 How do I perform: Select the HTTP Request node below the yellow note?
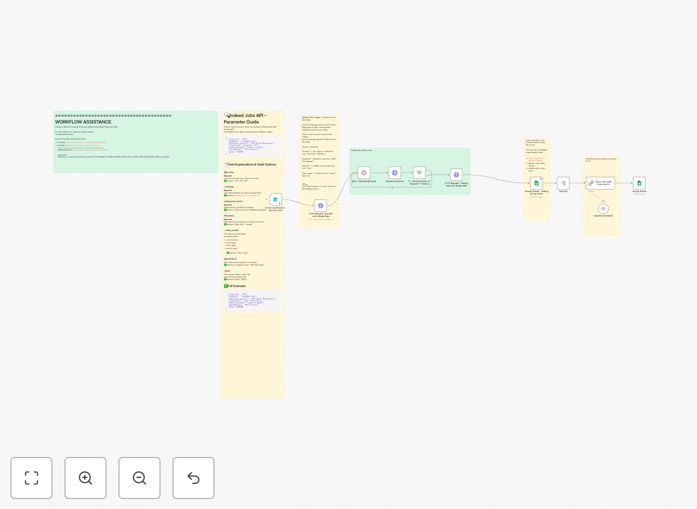(x=320, y=205)
